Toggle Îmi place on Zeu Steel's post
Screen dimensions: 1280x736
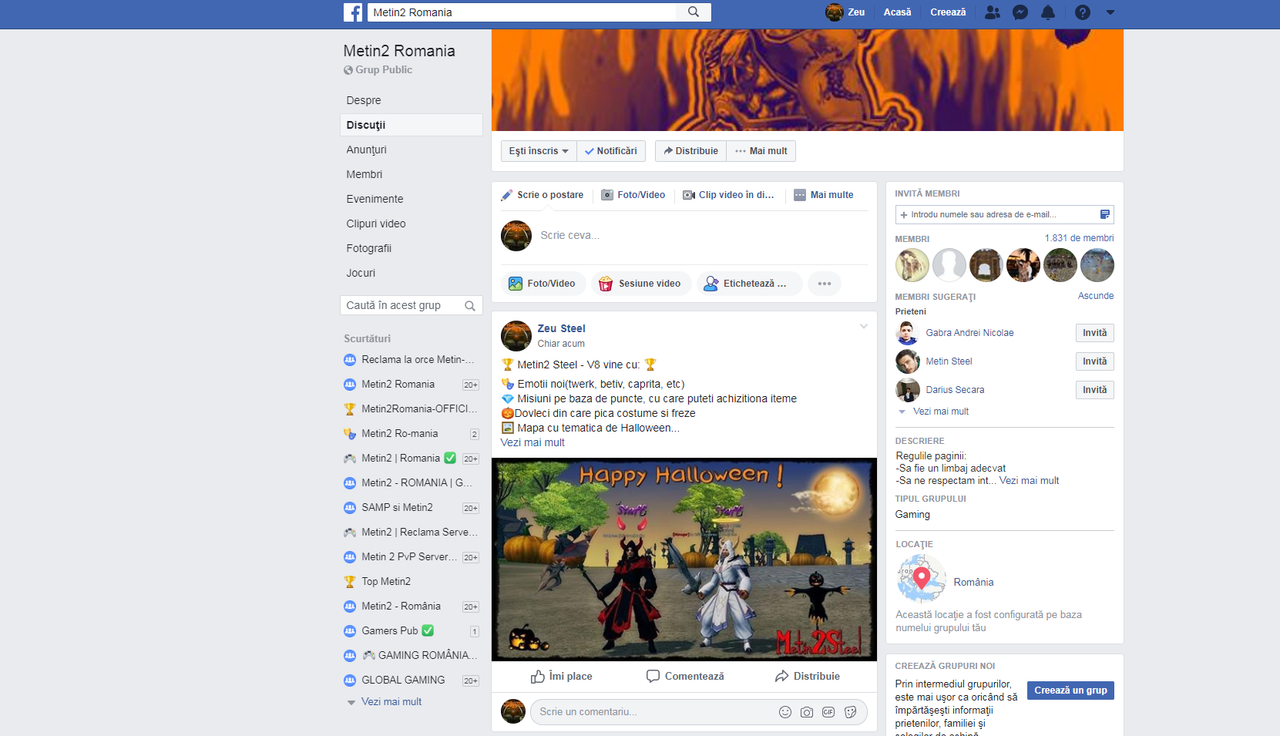pos(561,676)
